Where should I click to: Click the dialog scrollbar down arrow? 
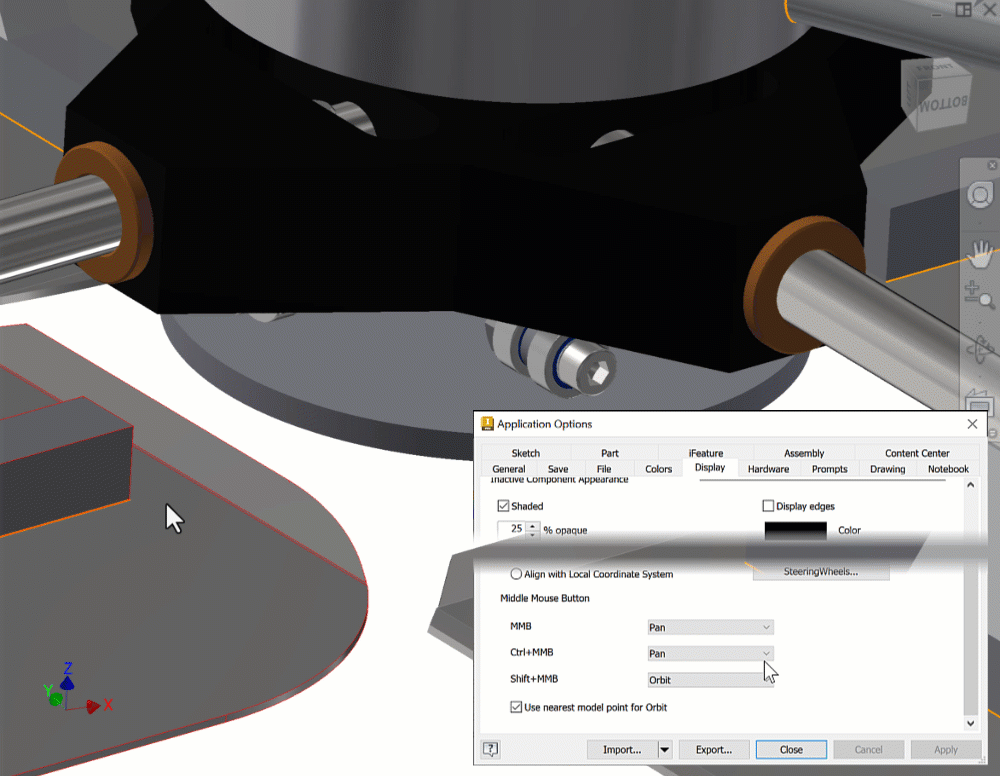[x=971, y=723]
